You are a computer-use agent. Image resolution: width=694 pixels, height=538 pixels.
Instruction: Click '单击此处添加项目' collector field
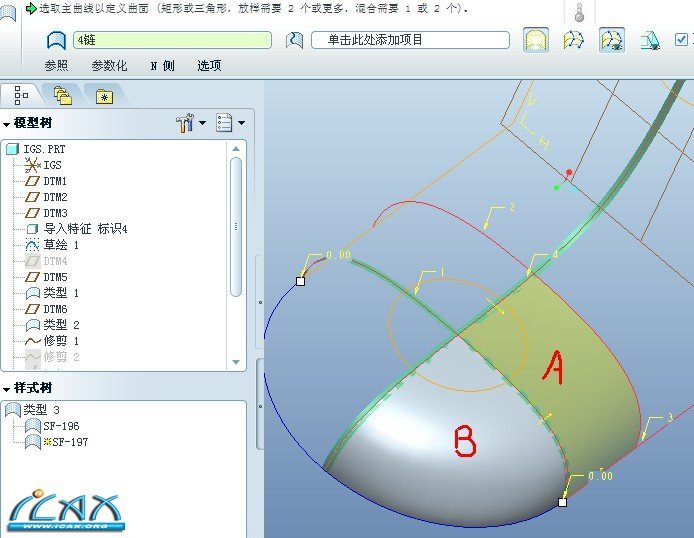(x=410, y=40)
